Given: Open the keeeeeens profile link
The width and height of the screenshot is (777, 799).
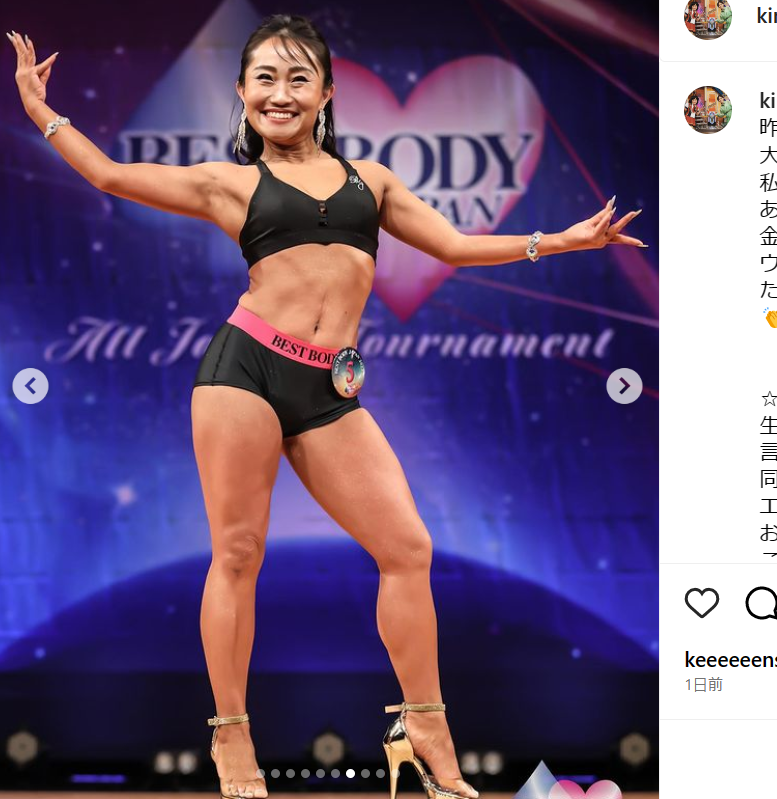Looking at the screenshot, I should pyautogui.click(x=731, y=660).
